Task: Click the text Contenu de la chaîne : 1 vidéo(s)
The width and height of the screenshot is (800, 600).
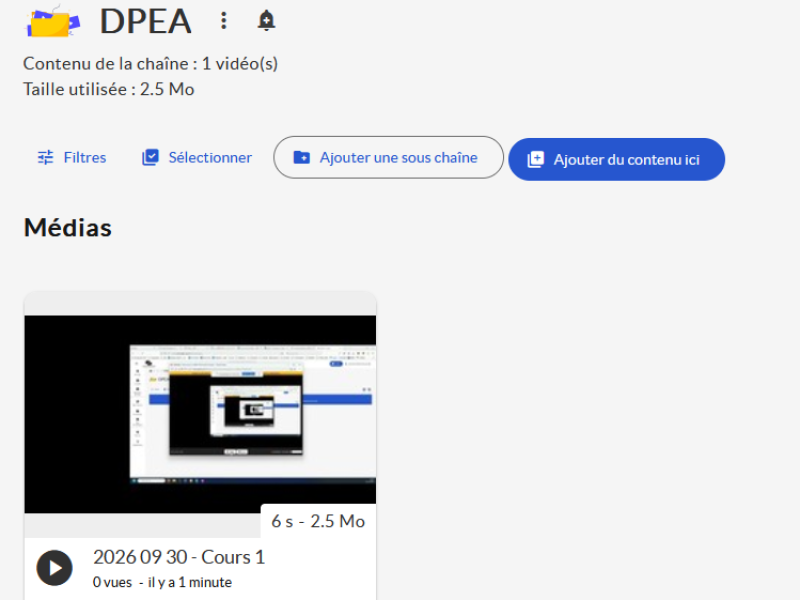Action: pos(151,64)
